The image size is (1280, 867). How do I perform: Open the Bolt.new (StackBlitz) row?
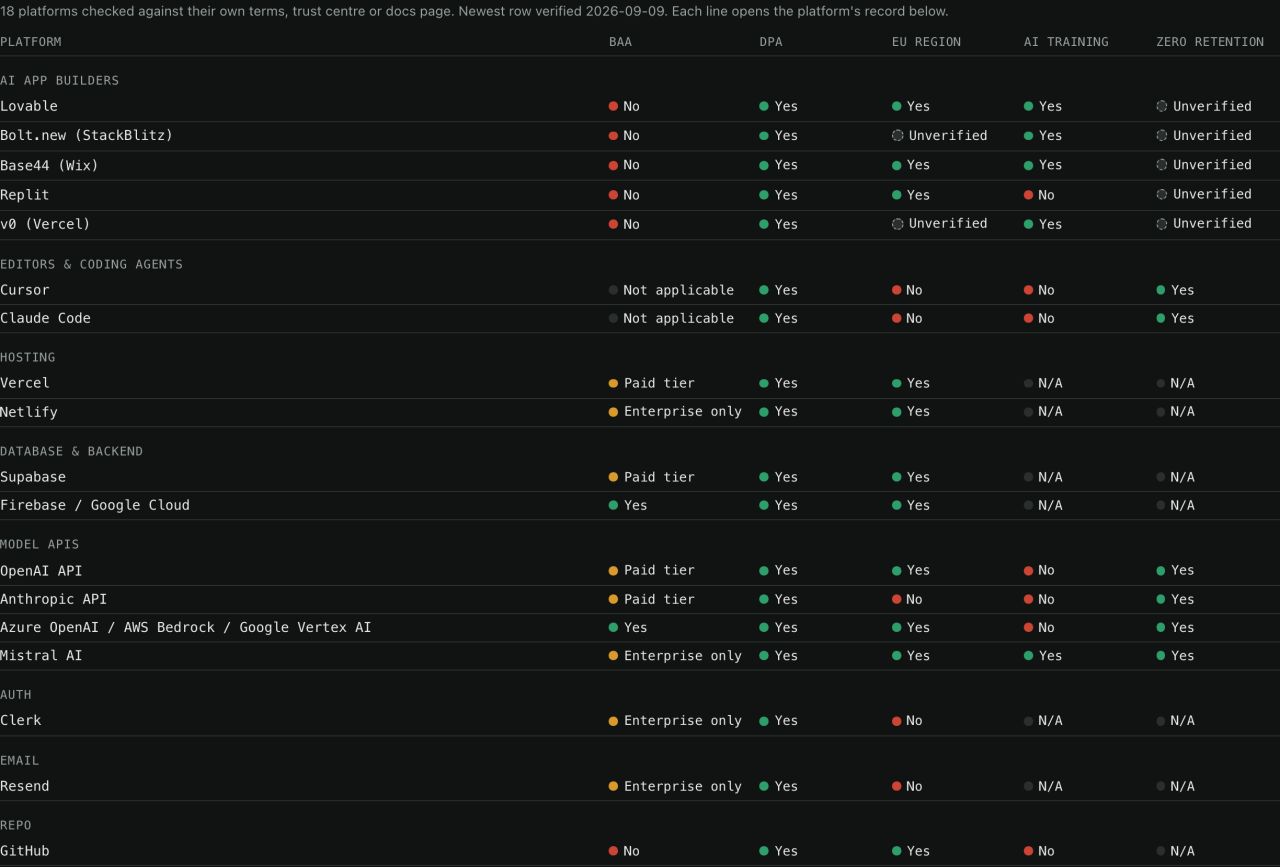tap(640, 136)
